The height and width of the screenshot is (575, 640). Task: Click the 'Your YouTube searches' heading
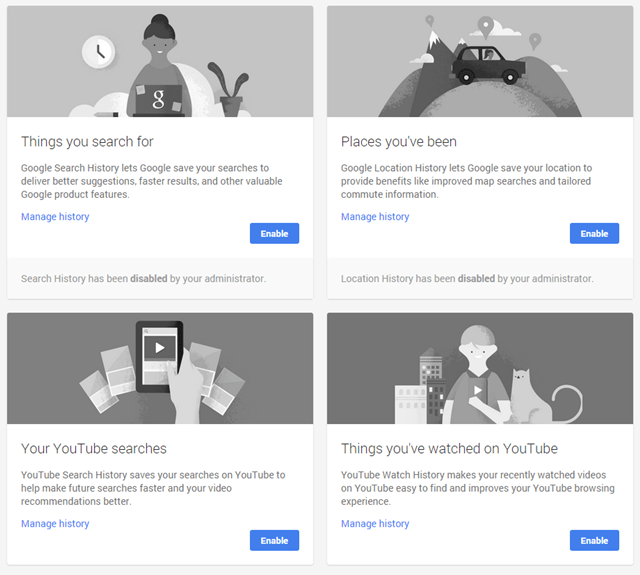click(x=94, y=448)
